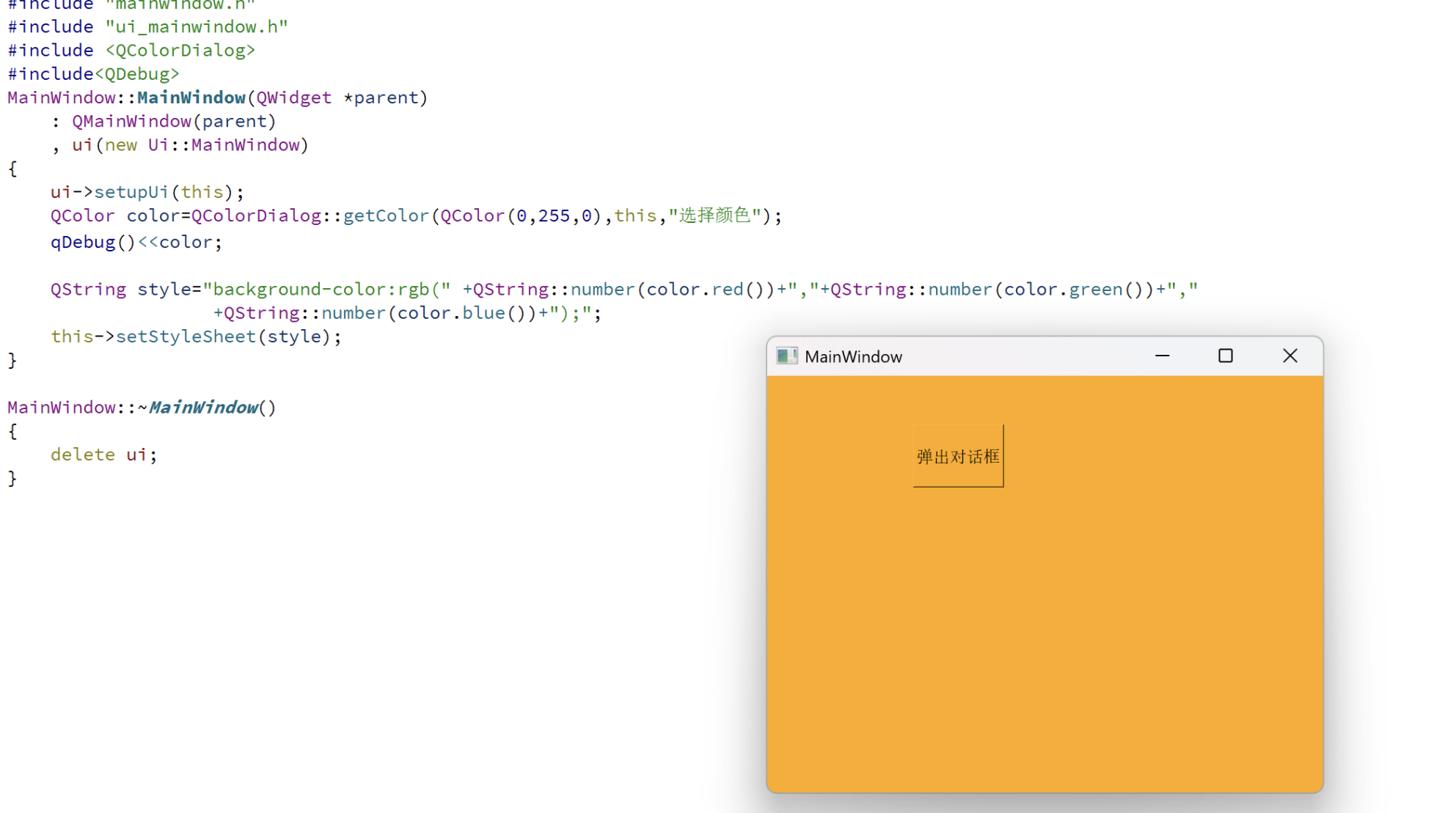Close the MainWindow window

1289,356
